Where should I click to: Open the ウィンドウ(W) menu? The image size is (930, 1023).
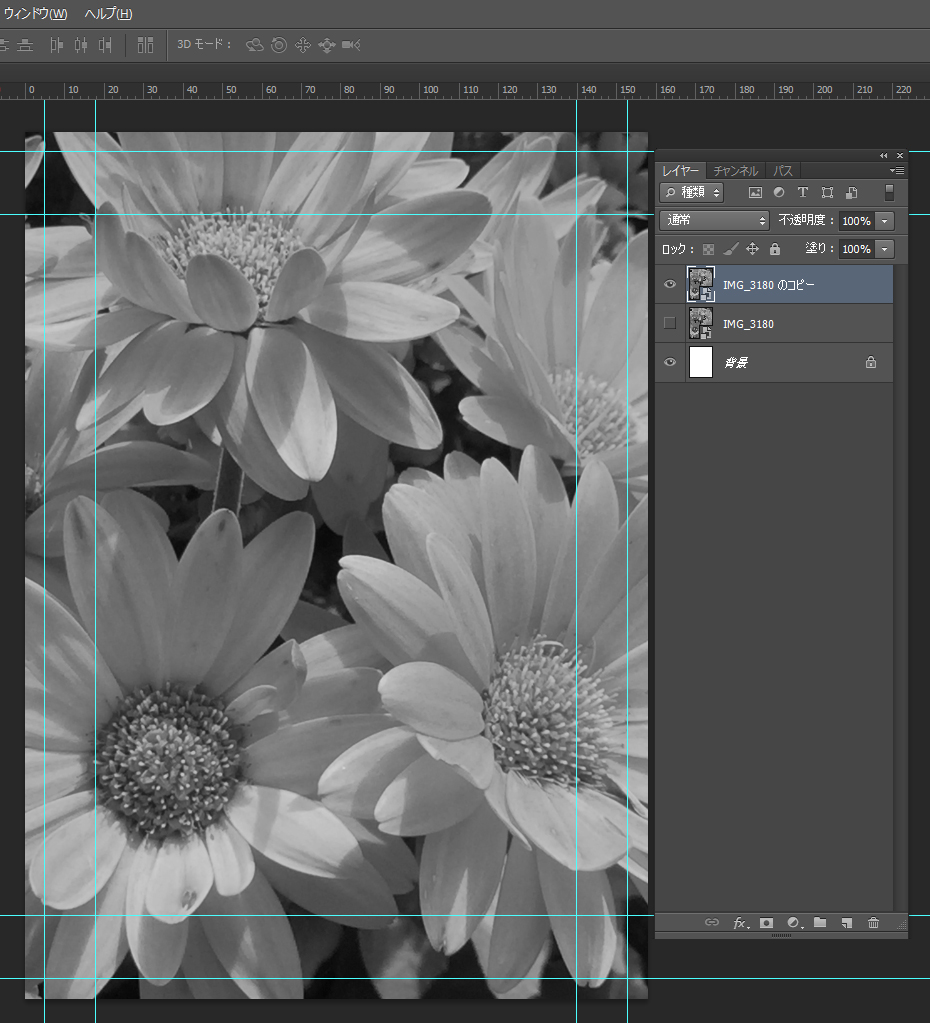point(36,14)
